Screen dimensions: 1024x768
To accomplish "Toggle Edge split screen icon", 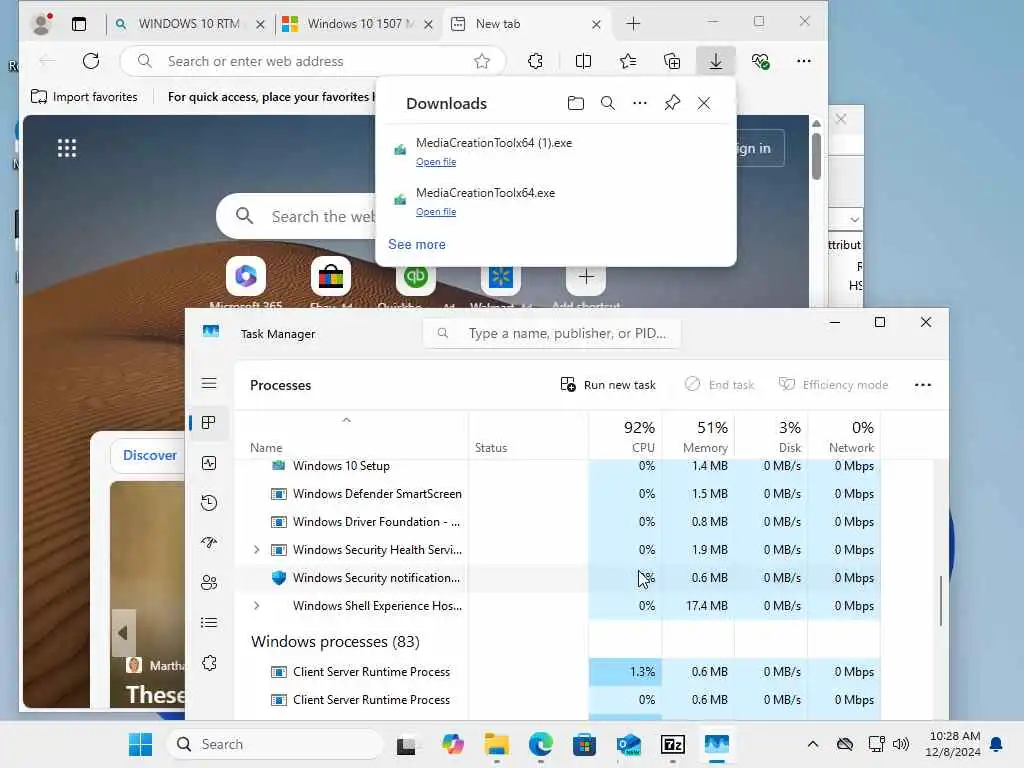I will click(583, 61).
